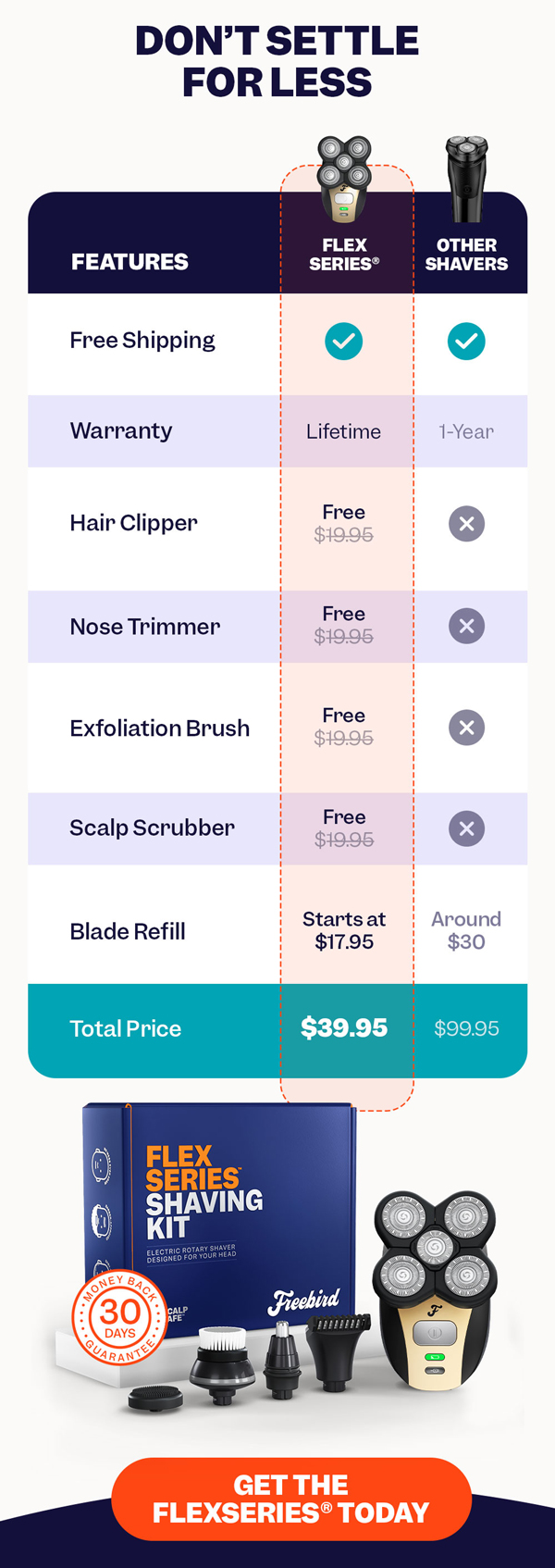Click the FEATURES column header

click(129, 262)
